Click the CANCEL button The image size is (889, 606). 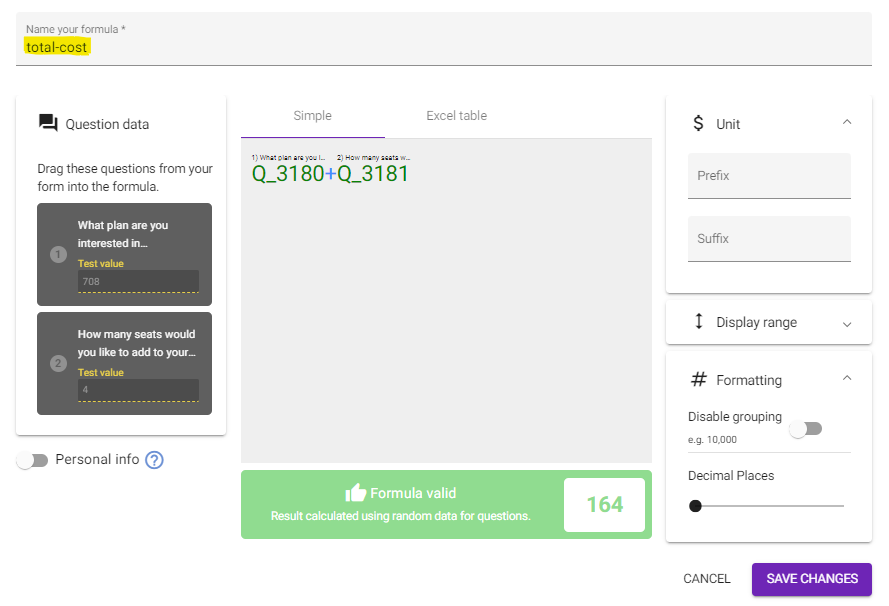706,579
